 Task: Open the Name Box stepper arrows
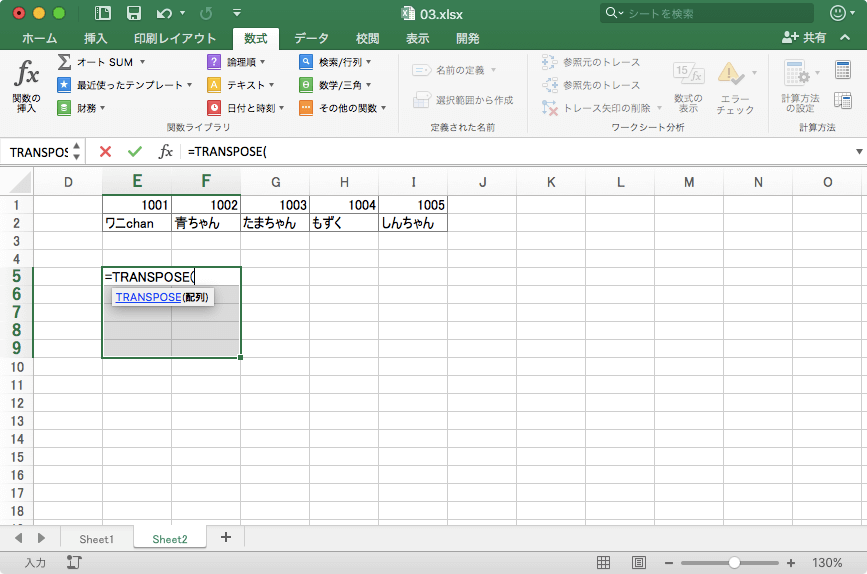(x=76, y=152)
